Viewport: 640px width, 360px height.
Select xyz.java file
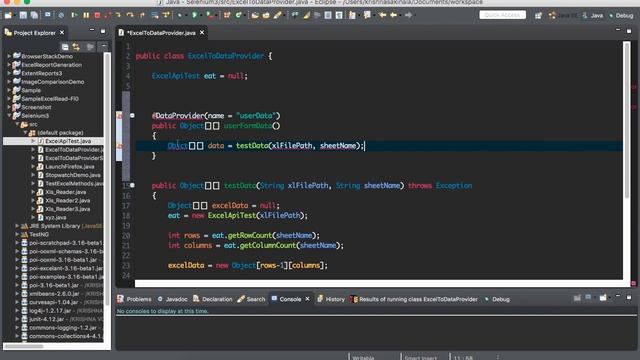(56, 218)
